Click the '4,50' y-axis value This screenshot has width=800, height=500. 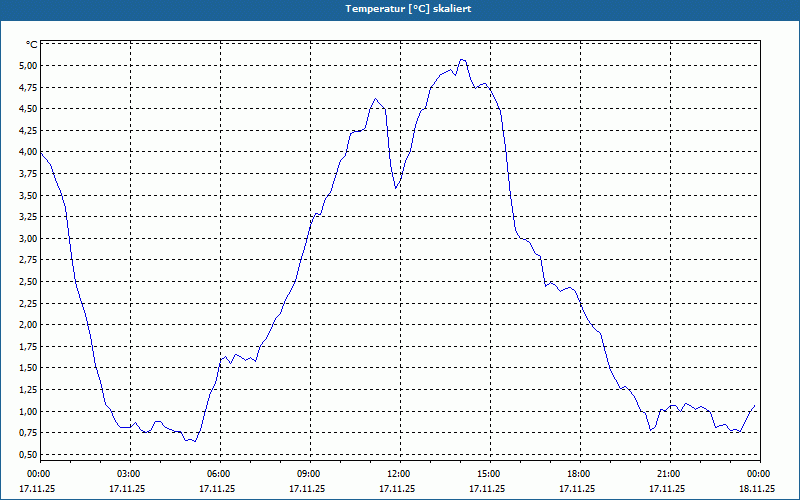click(x=28, y=109)
